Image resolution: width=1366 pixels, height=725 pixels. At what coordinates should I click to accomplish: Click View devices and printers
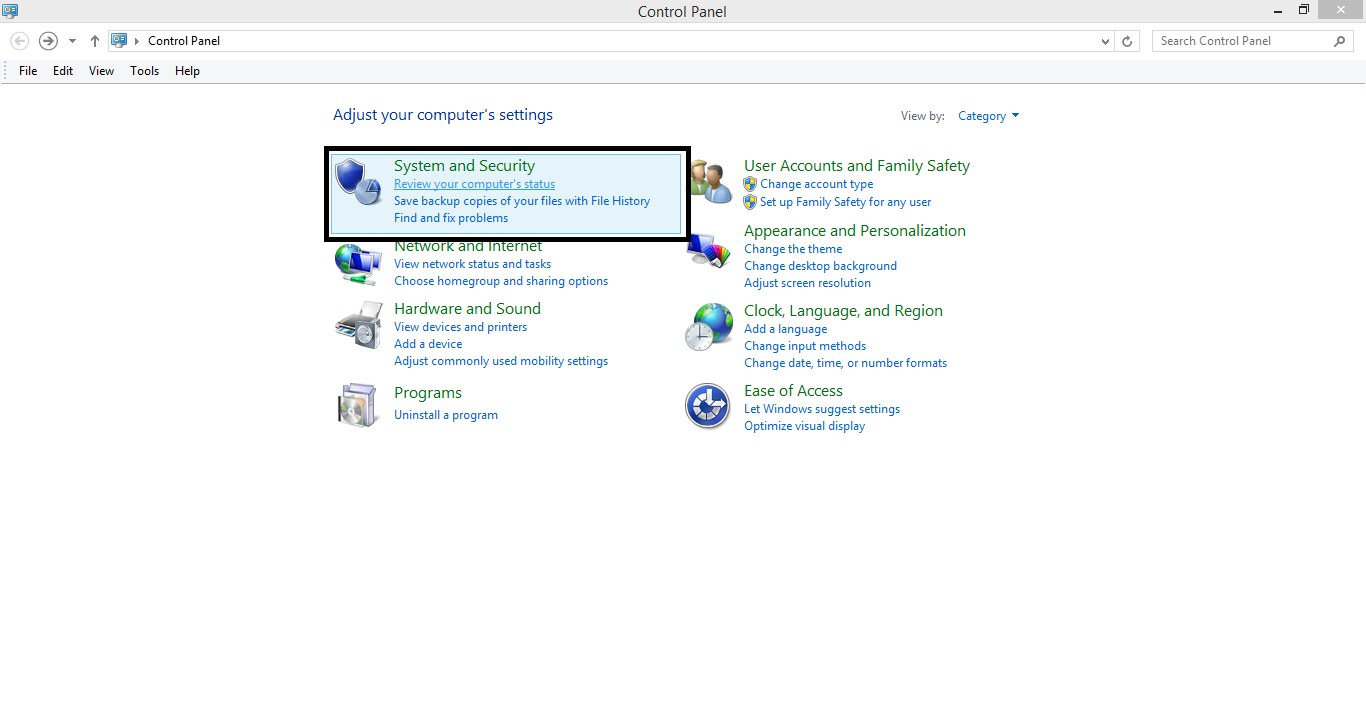tap(460, 327)
